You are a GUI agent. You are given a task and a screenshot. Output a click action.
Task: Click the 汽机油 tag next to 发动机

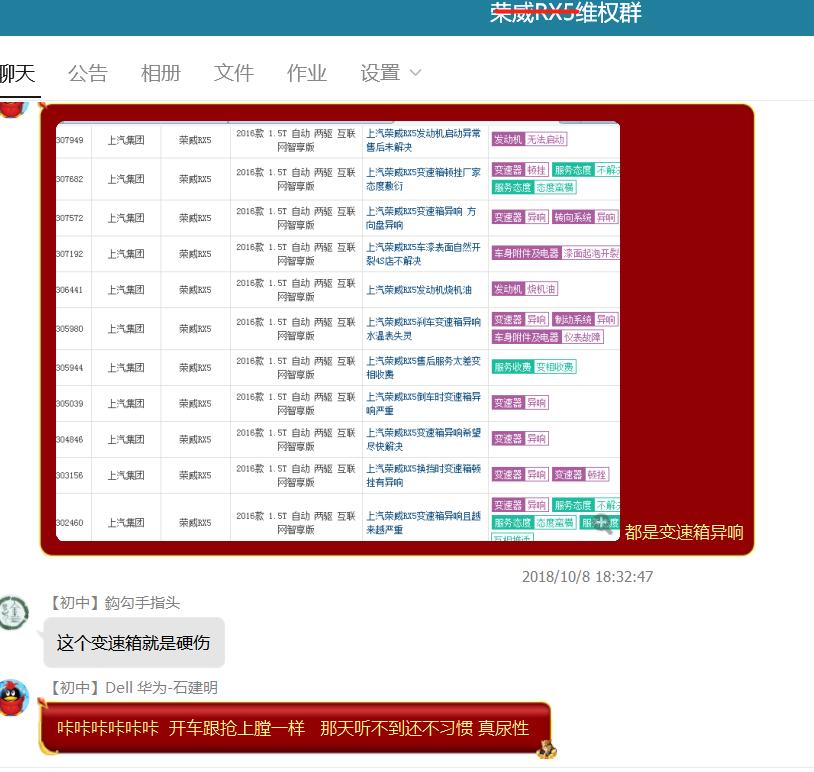(540, 288)
